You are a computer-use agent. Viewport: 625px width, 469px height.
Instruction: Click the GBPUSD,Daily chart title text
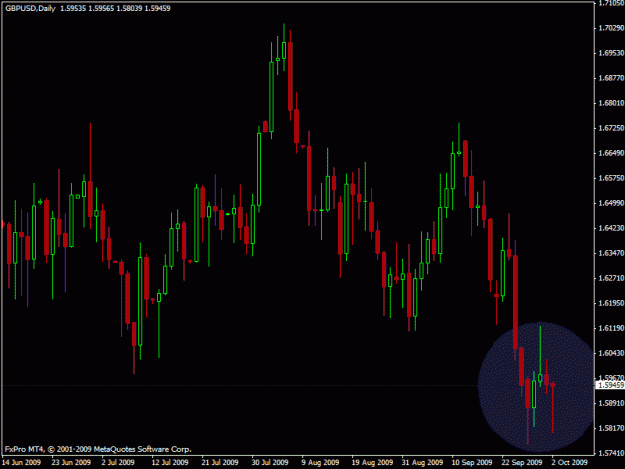(x=30, y=8)
